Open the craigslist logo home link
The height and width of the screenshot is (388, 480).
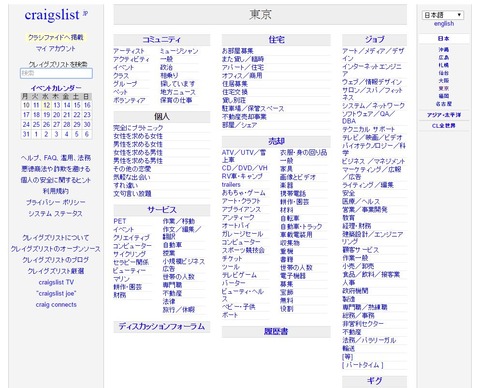pos(52,15)
